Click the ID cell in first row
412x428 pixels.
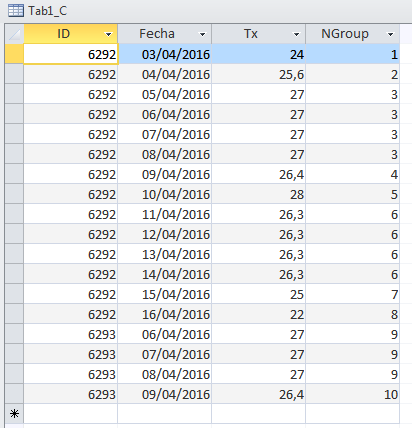[71, 54]
